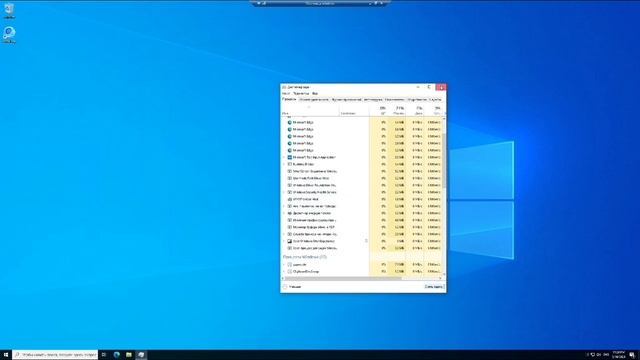640x360 pixels.
Task: Select the Microsoft Text Input Application icon
Action: pos(289,157)
